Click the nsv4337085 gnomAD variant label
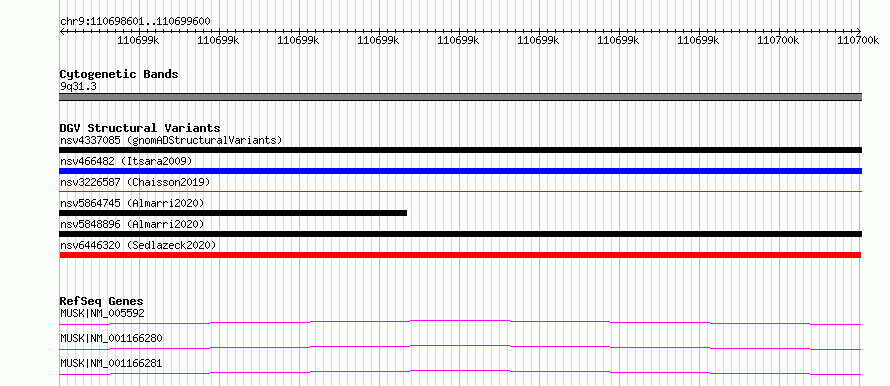The image size is (890, 386). 171,140
